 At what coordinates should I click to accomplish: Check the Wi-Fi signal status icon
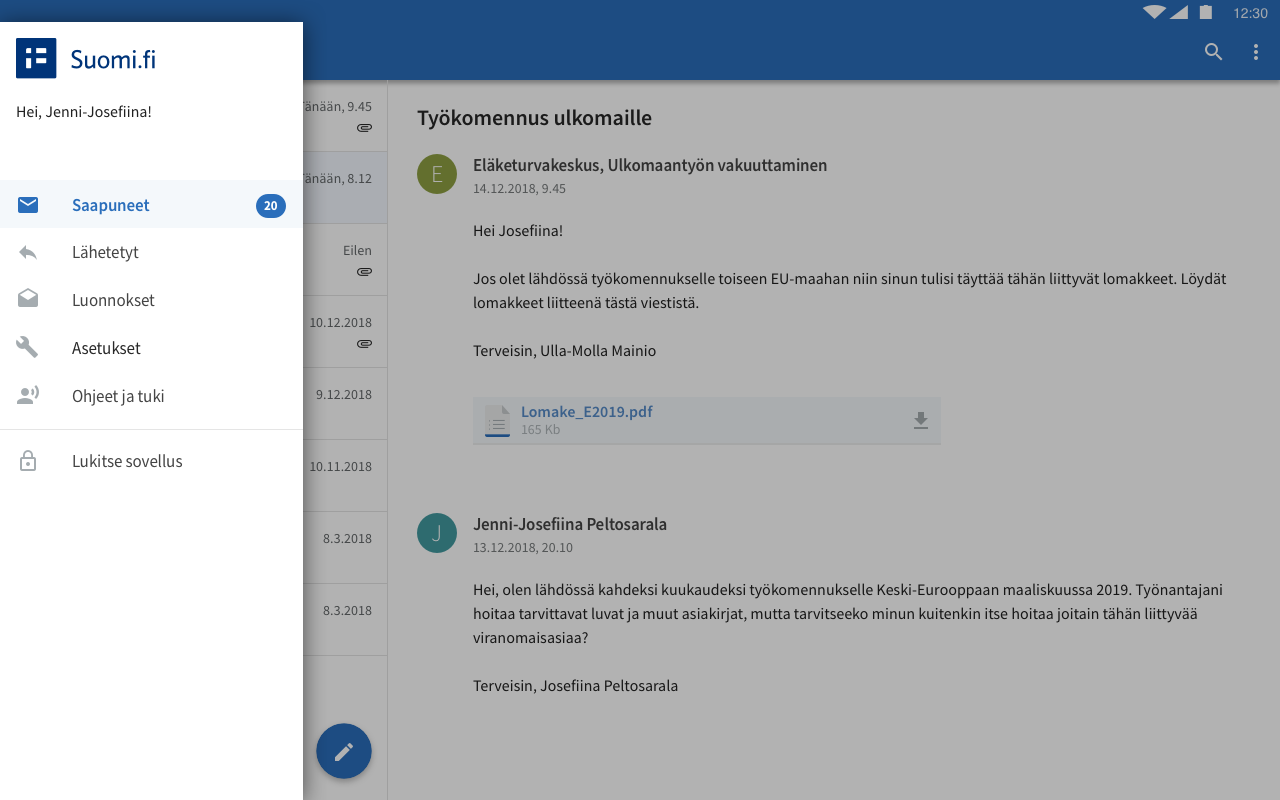(1155, 13)
